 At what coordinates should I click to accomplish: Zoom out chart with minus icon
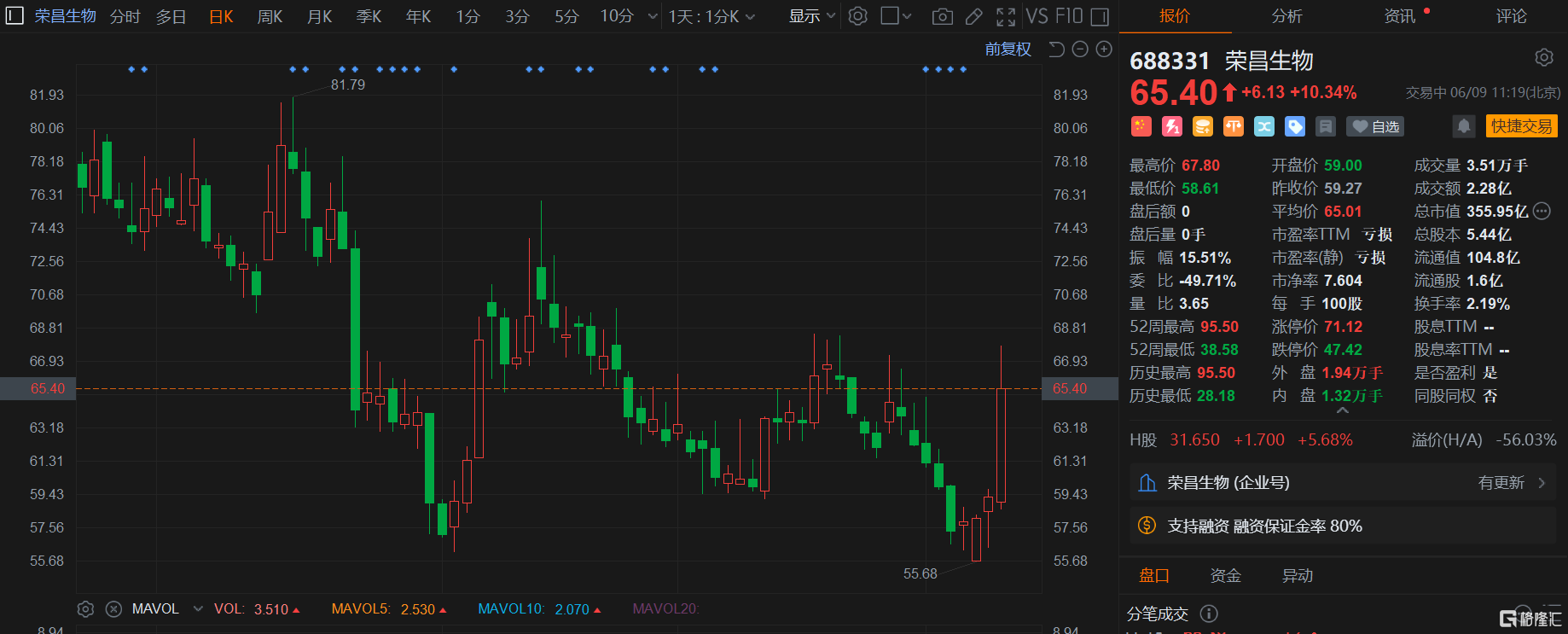click(1080, 49)
